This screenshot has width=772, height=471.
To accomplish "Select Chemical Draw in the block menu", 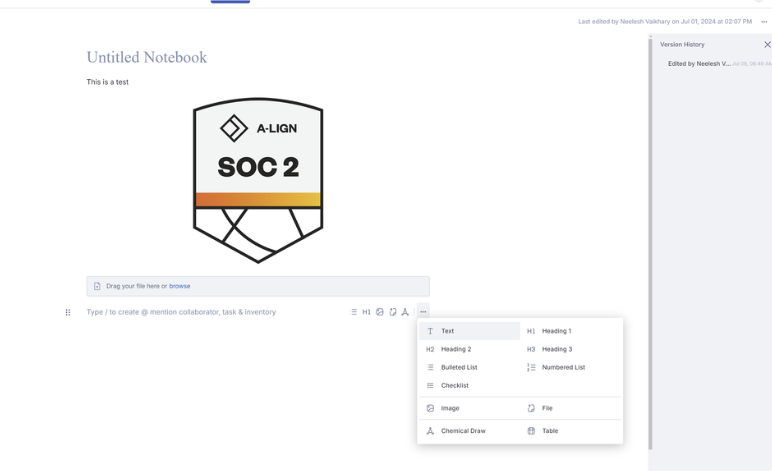I will (x=469, y=431).
